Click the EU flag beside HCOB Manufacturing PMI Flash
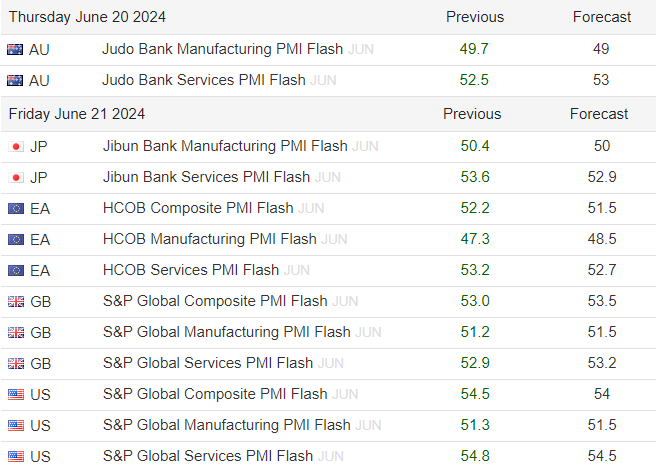The width and height of the screenshot is (656, 471). [16, 240]
